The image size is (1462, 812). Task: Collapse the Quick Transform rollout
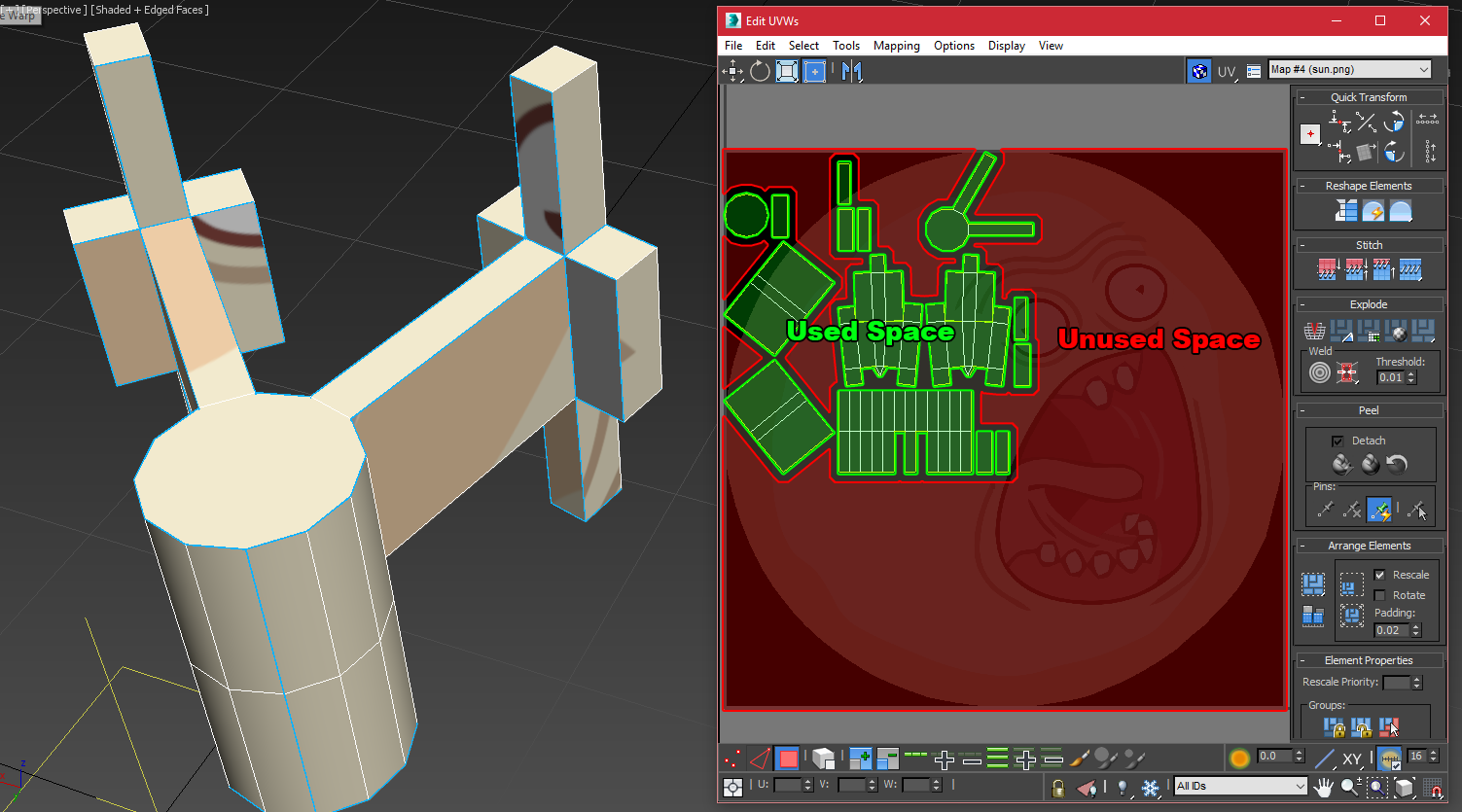1302,97
